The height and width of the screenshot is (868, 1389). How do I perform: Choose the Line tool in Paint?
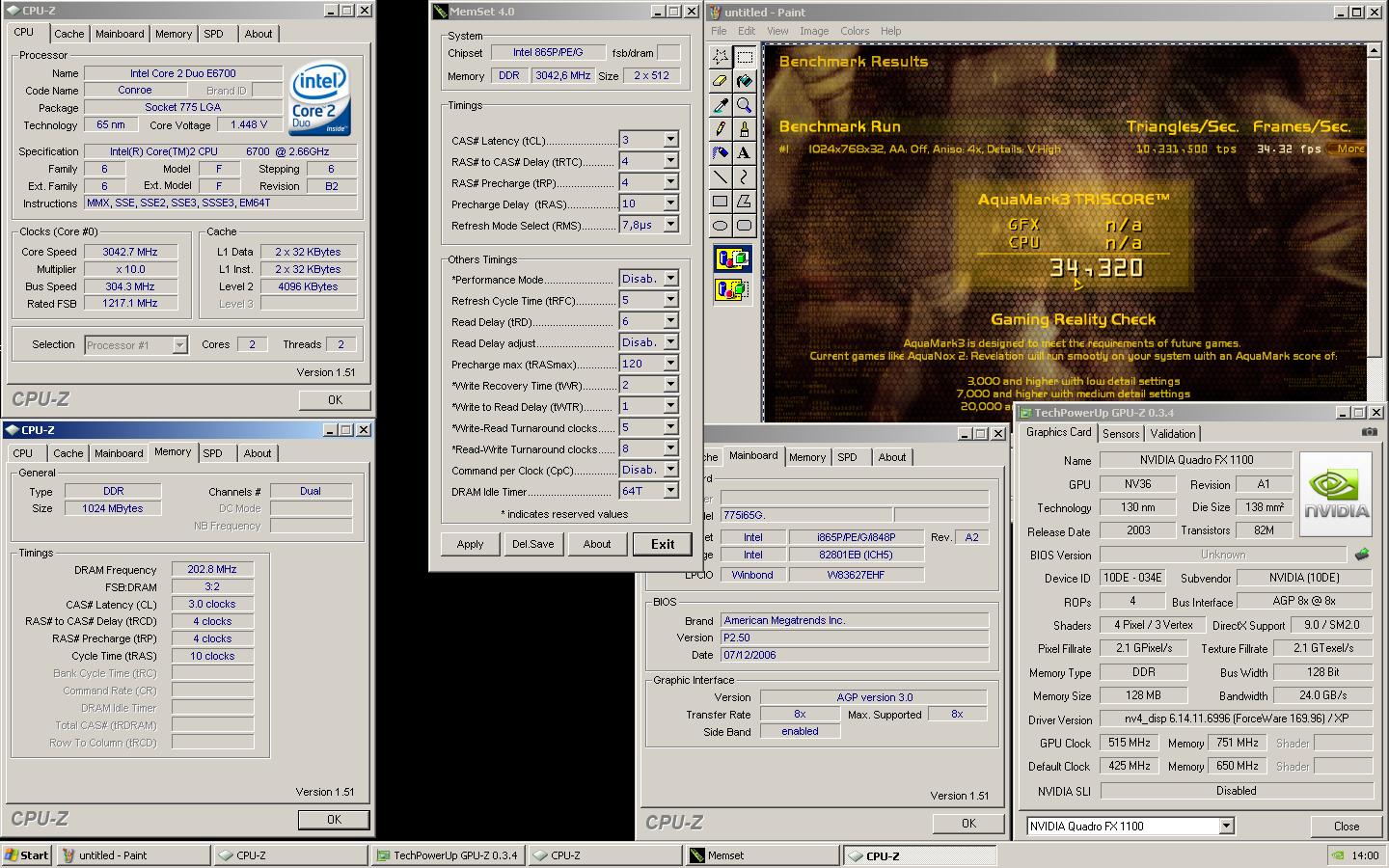(721, 177)
